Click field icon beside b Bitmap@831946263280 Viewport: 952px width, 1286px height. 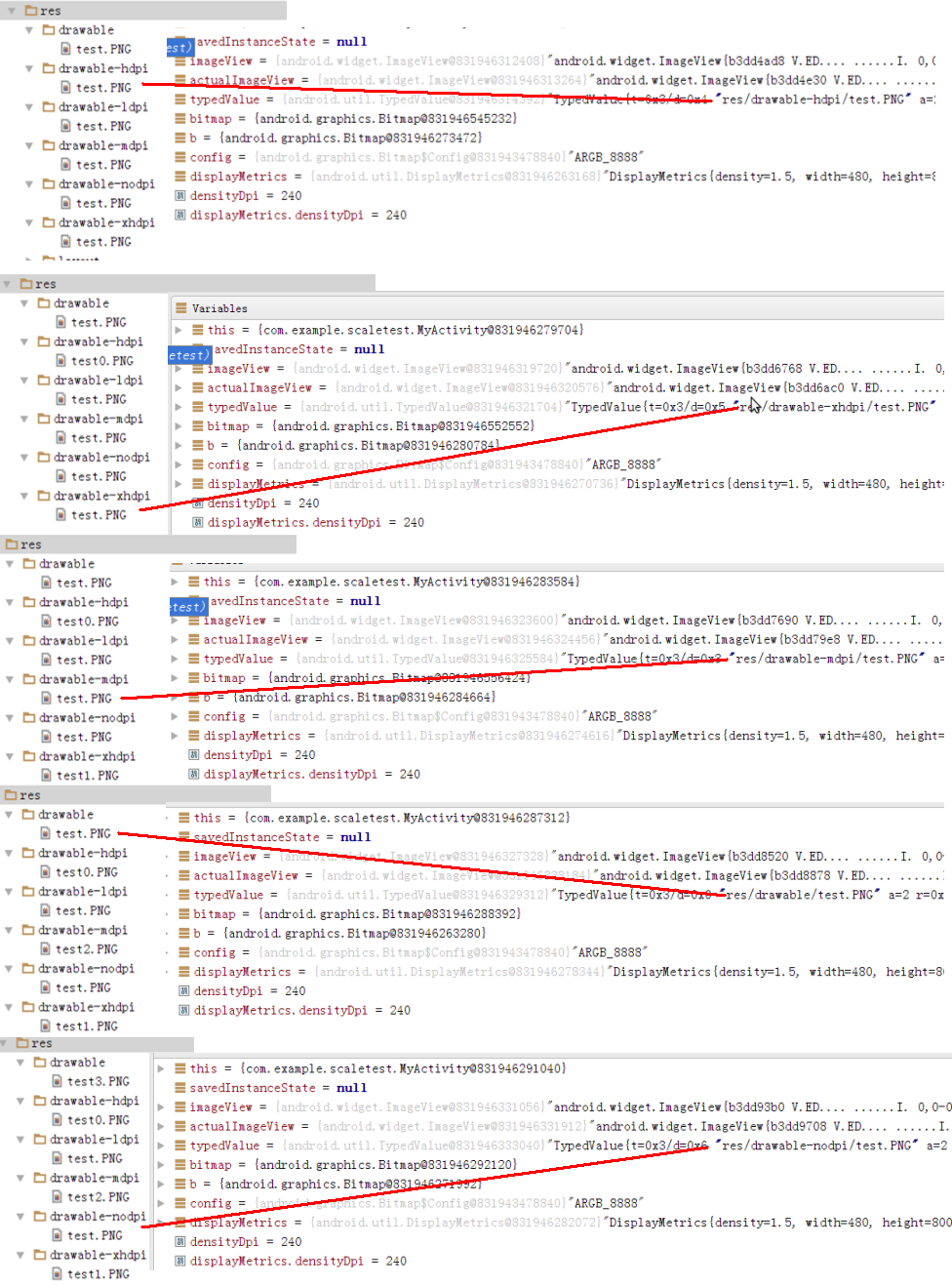(184, 934)
